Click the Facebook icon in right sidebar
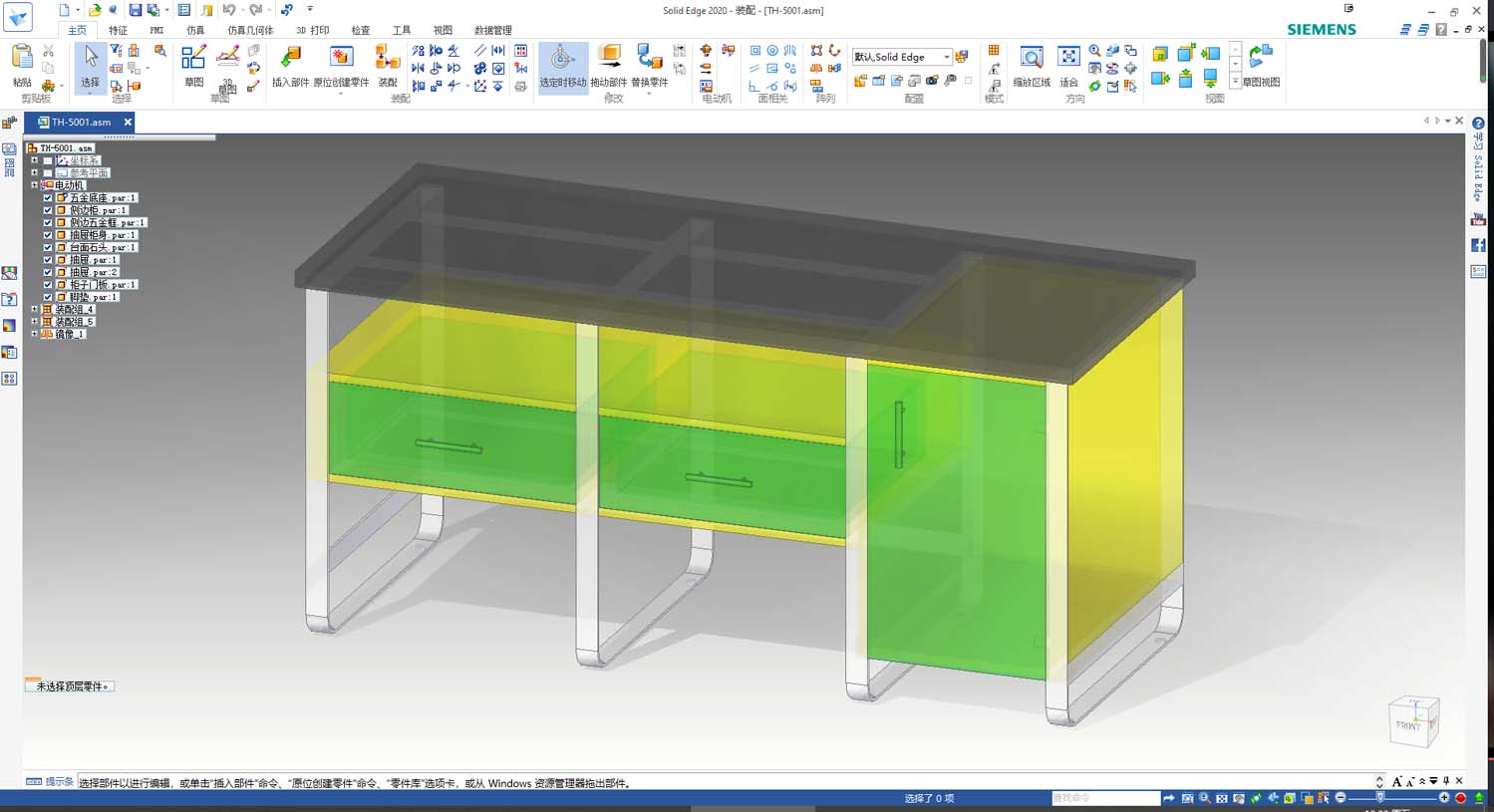The image size is (1494, 812). click(1478, 245)
